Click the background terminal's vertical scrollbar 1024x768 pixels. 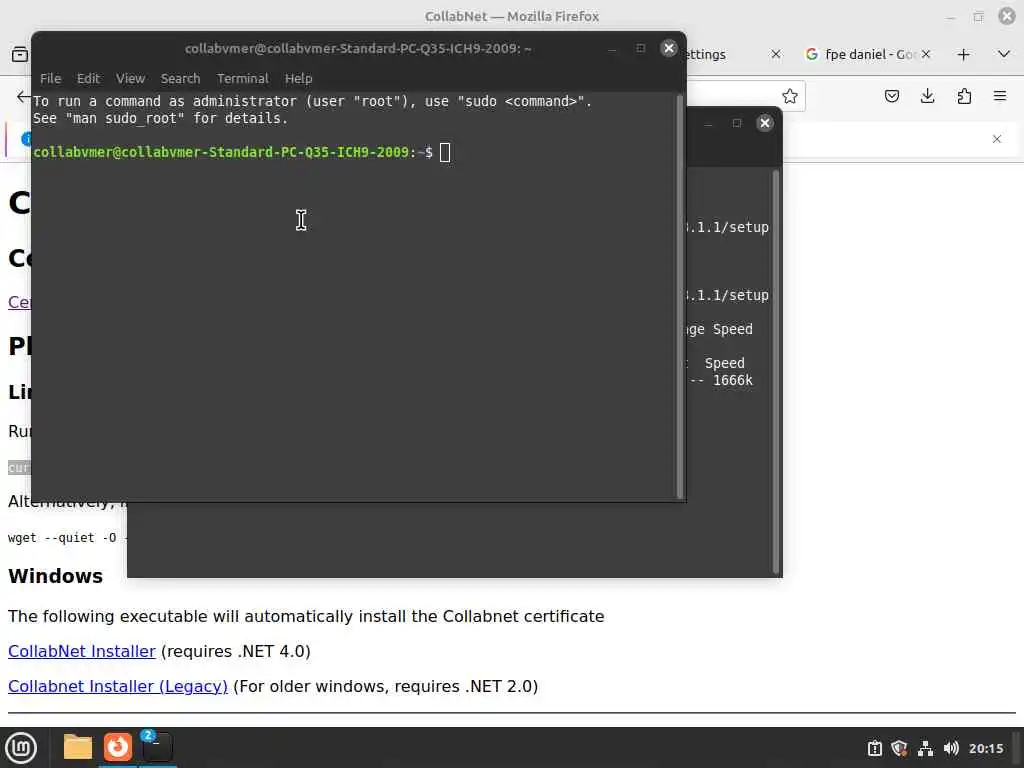776,371
